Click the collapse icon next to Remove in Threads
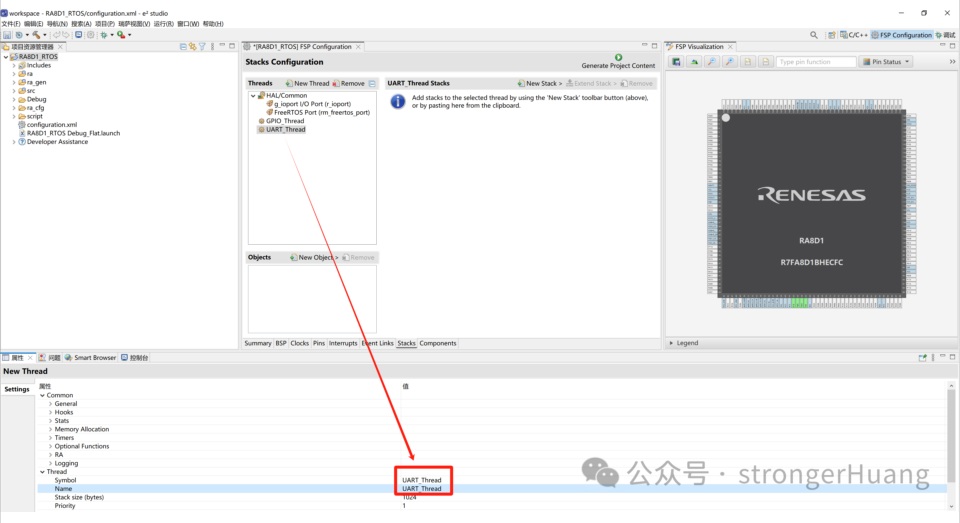 tap(372, 83)
